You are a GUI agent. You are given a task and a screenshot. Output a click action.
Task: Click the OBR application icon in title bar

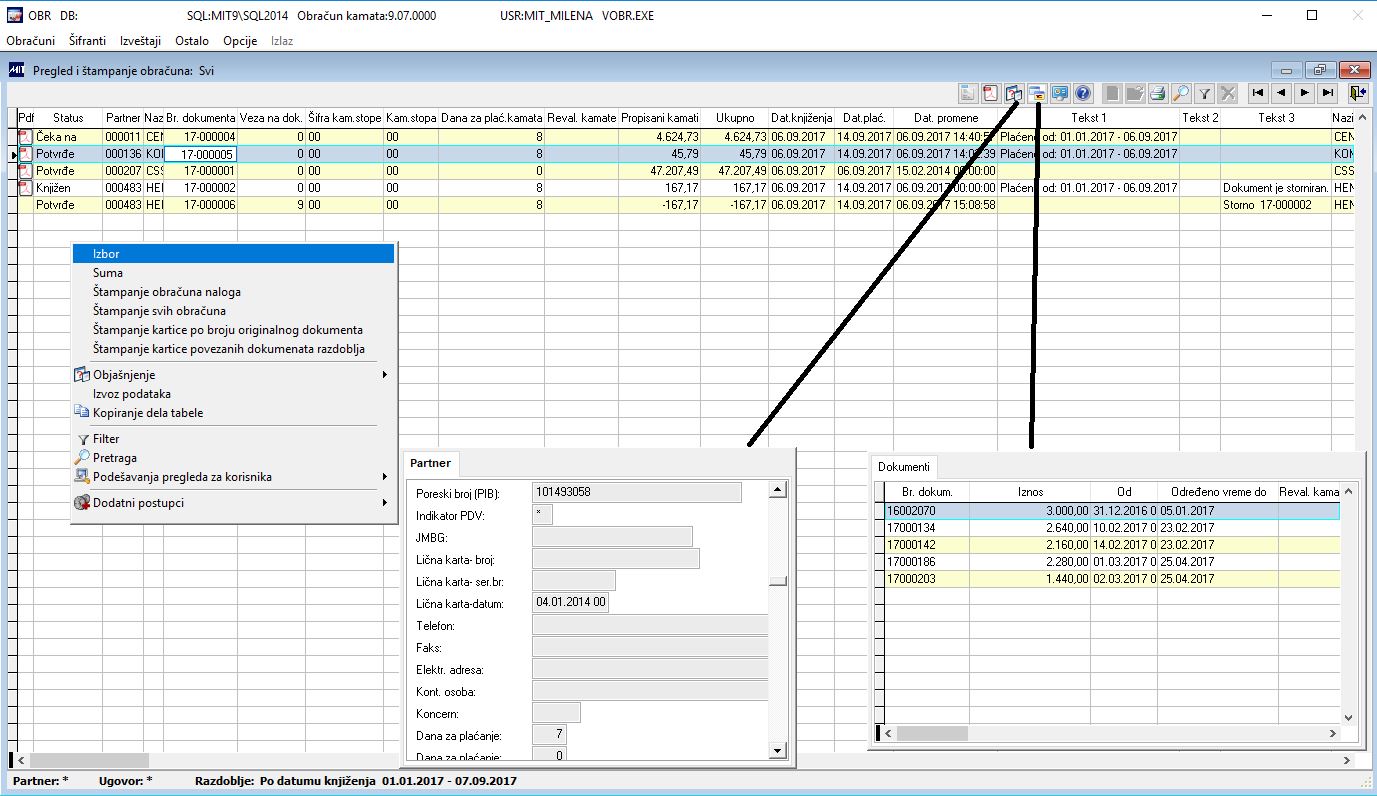[16, 16]
